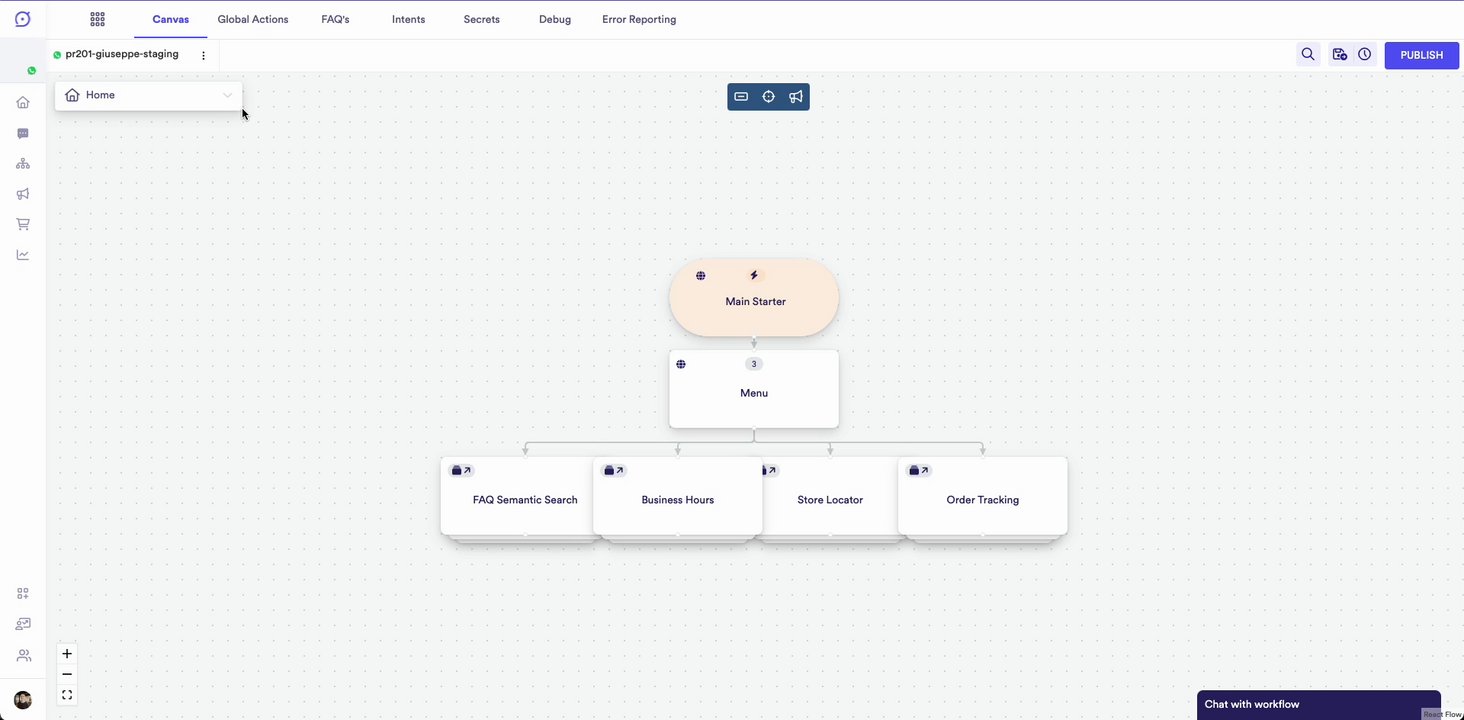Screen dimensions: 1464x720
Task: Open the team users sidebar icon
Action: click(x=23, y=656)
